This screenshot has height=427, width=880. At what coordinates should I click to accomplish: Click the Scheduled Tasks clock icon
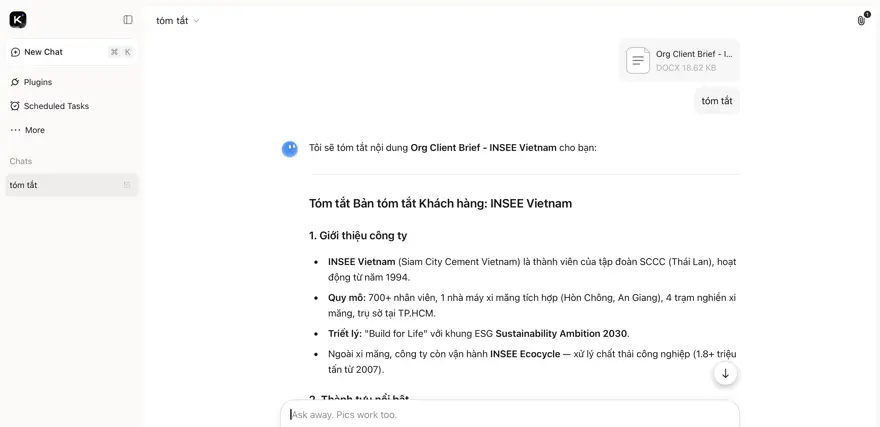[15, 106]
